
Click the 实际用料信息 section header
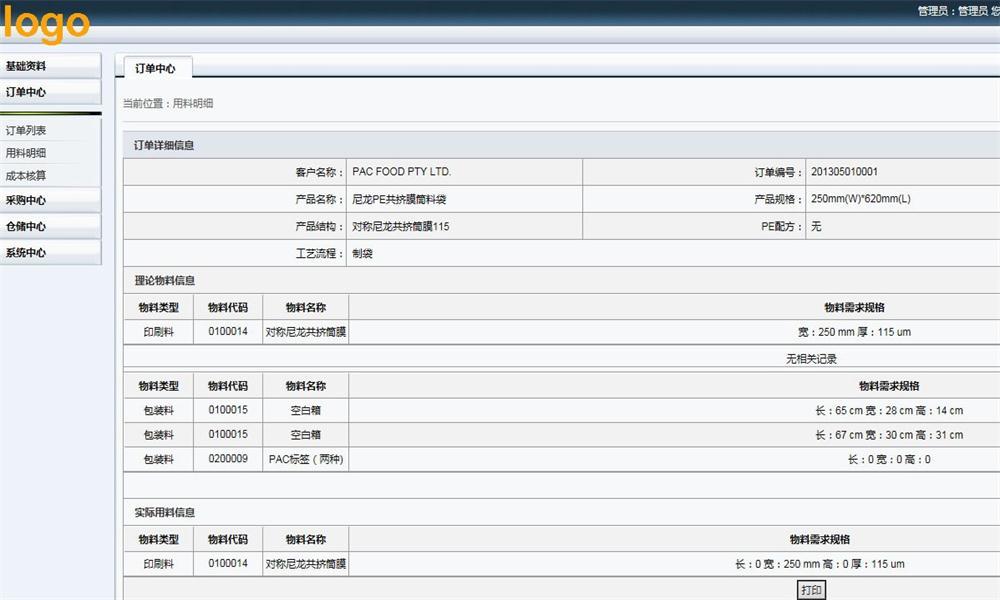coord(164,512)
